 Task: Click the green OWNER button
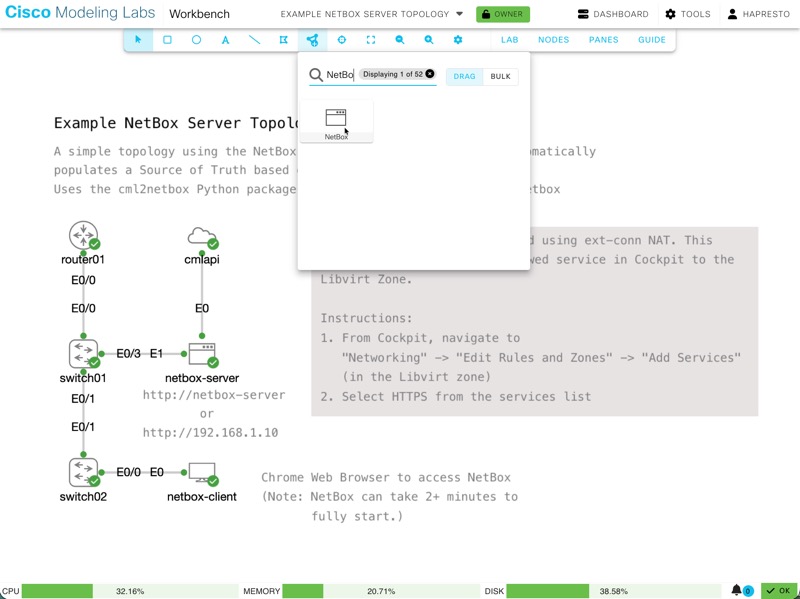[504, 14]
